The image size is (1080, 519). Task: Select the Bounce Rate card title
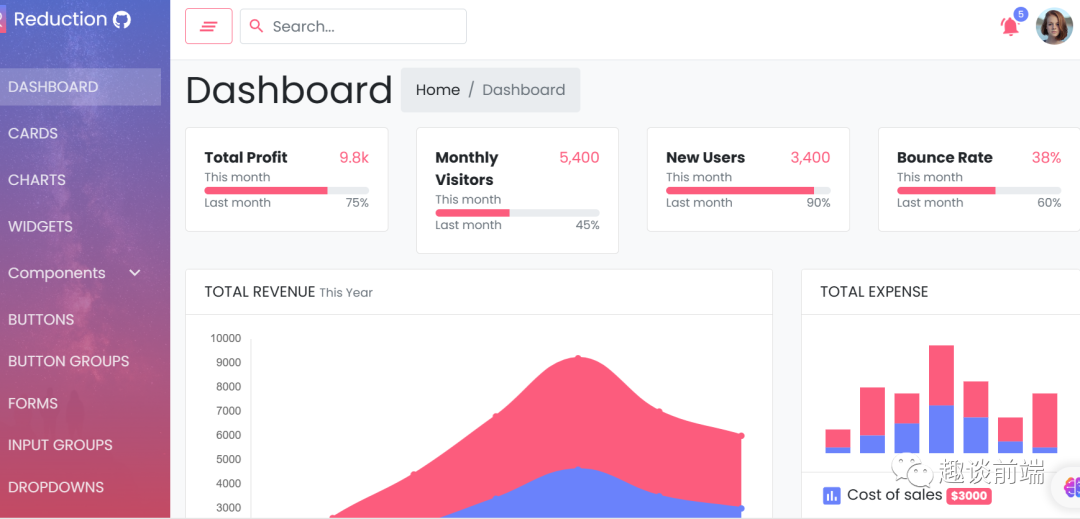(x=944, y=158)
